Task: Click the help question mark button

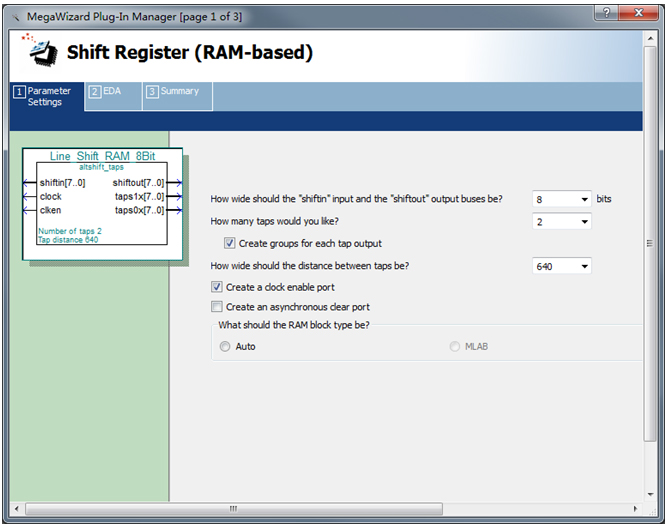Action: (606, 13)
